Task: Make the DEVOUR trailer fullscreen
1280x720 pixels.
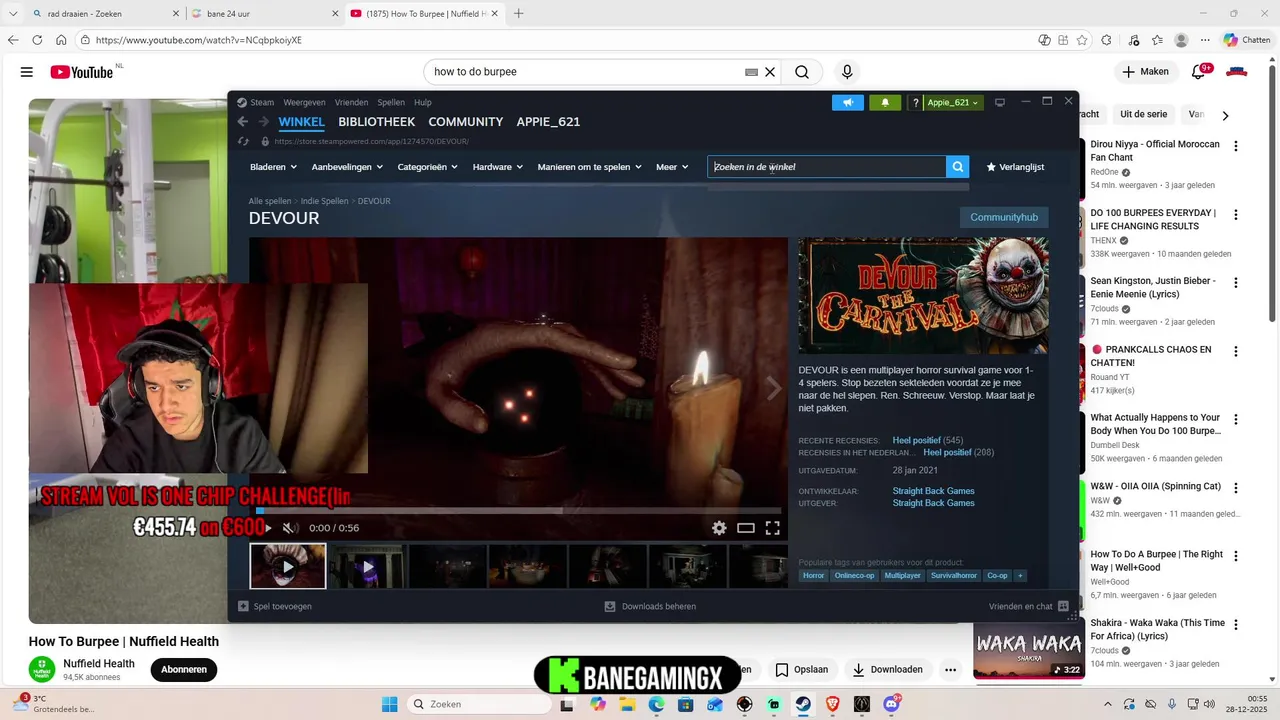Action: pyautogui.click(x=773, y=528)
